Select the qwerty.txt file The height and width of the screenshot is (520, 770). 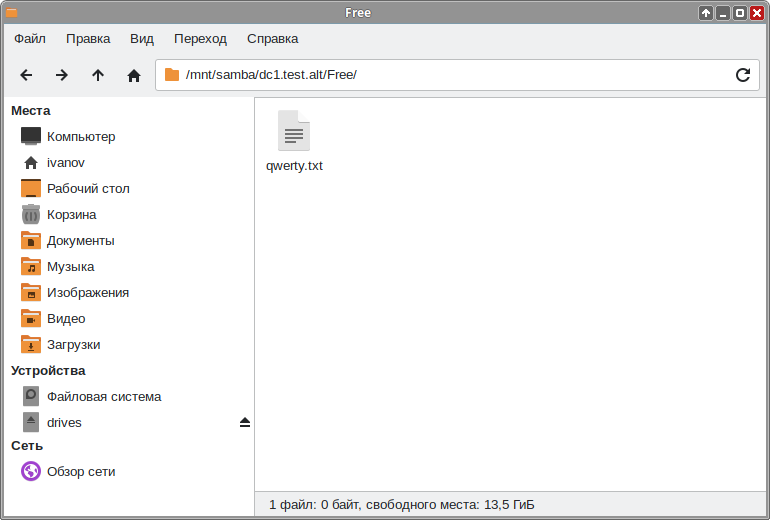[x=294, y=141]
